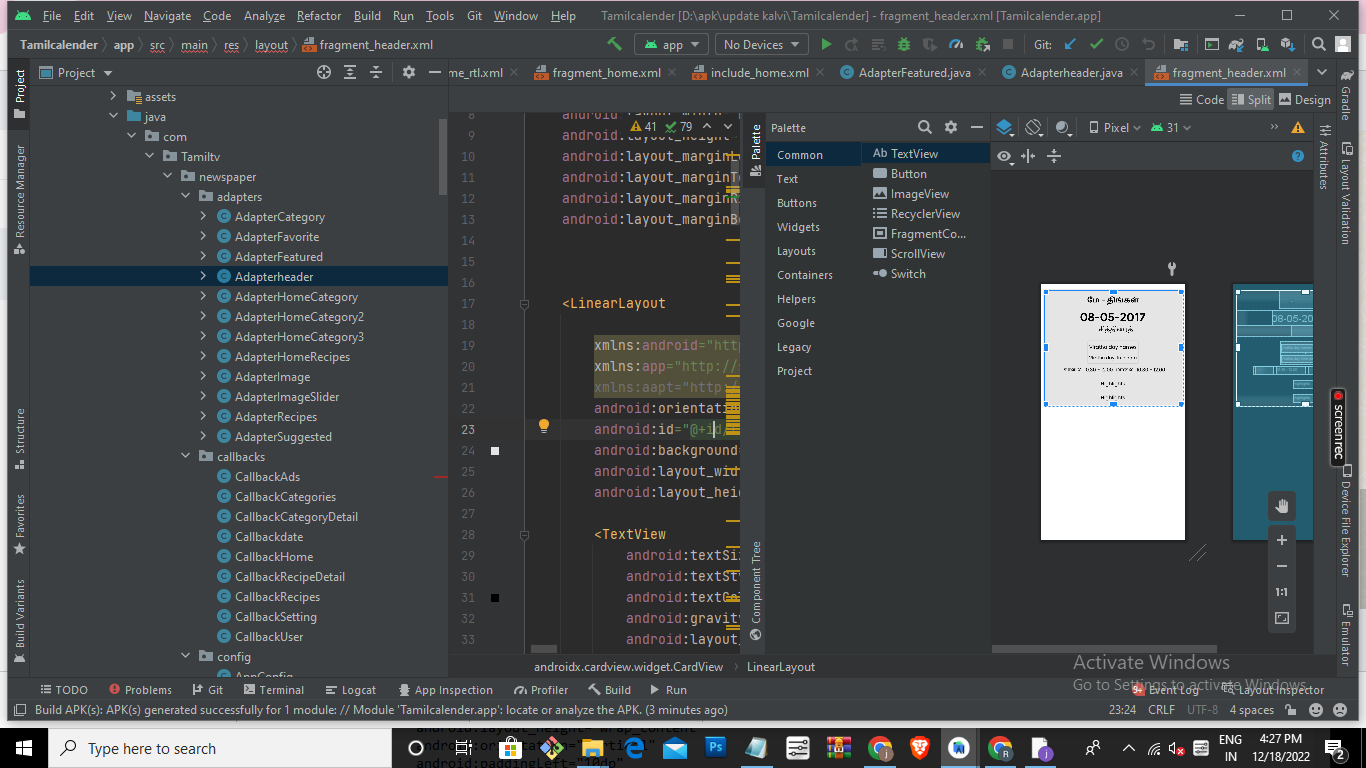
Task: Open the Logcat tool window
Action: pyautogui.click(x=351, y=690)
